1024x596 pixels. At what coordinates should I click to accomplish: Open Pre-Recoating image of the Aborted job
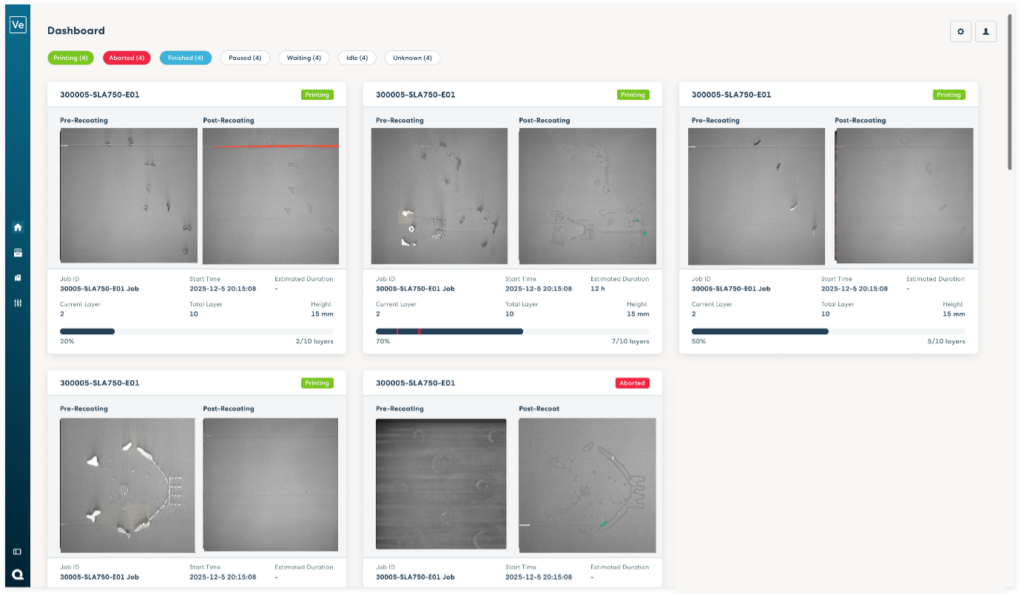coord(441,485)
